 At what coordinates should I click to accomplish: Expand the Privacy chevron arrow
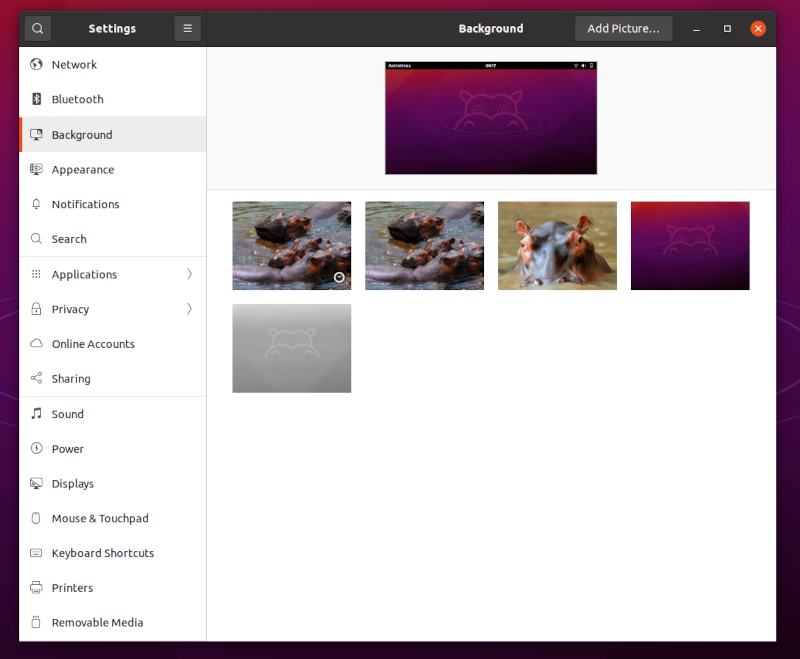pyautogui.click(x=189, y=309)
